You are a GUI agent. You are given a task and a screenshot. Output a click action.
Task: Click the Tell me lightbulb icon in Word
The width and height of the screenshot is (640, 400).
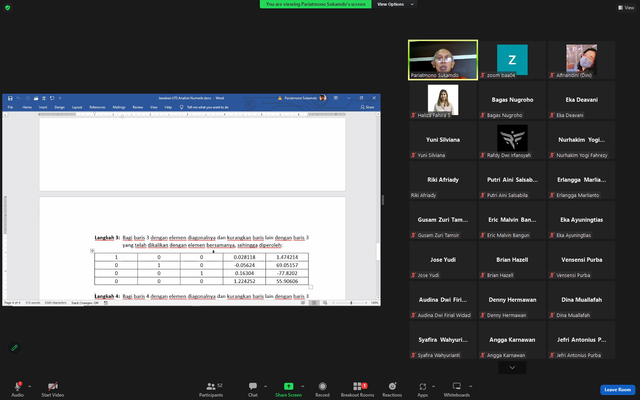click(x=182, y=107)
